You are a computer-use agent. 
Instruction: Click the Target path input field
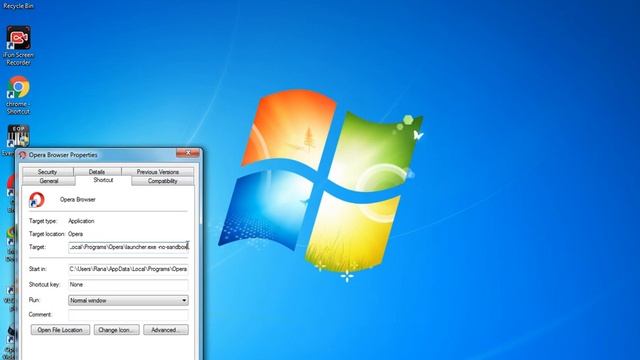[x=129, y=247]
